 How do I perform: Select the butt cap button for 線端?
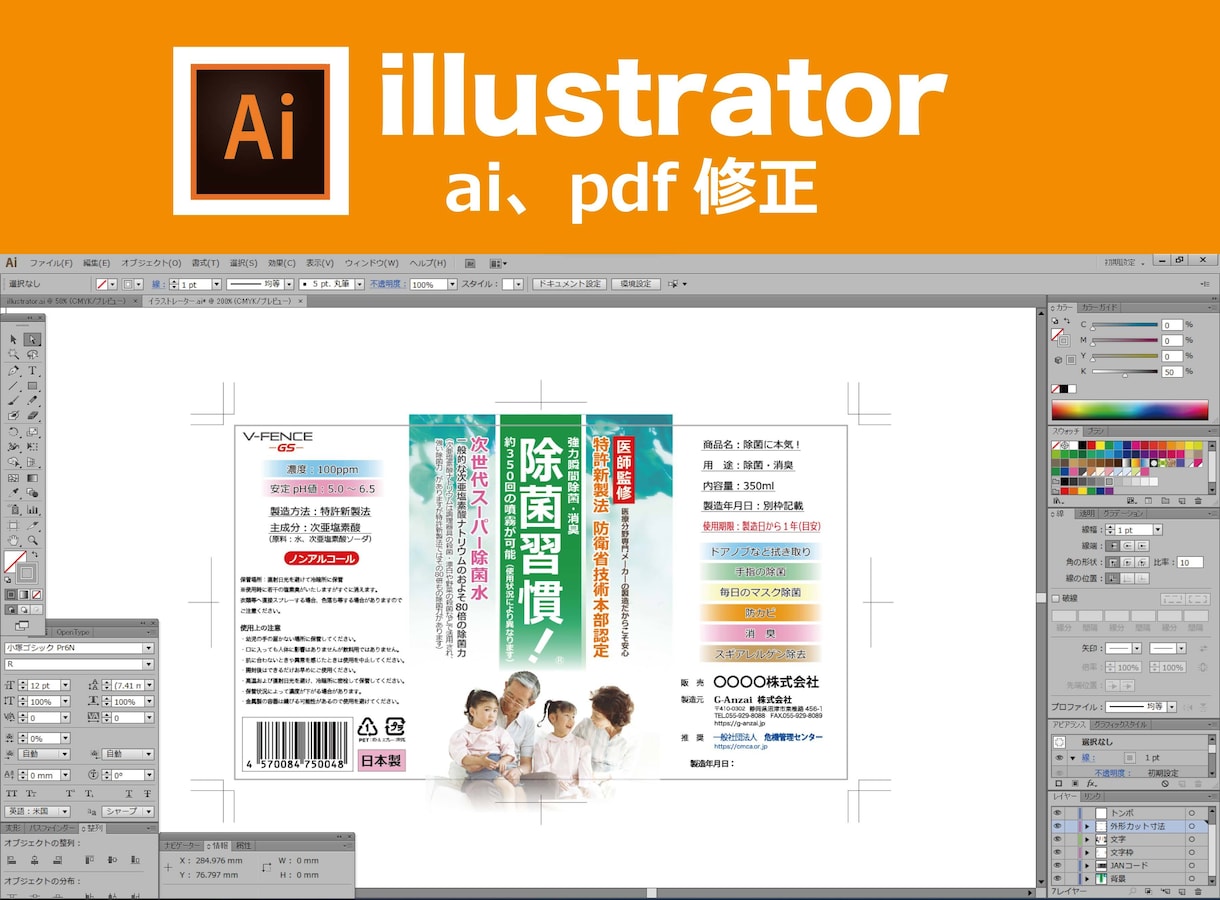point(1113,545)
